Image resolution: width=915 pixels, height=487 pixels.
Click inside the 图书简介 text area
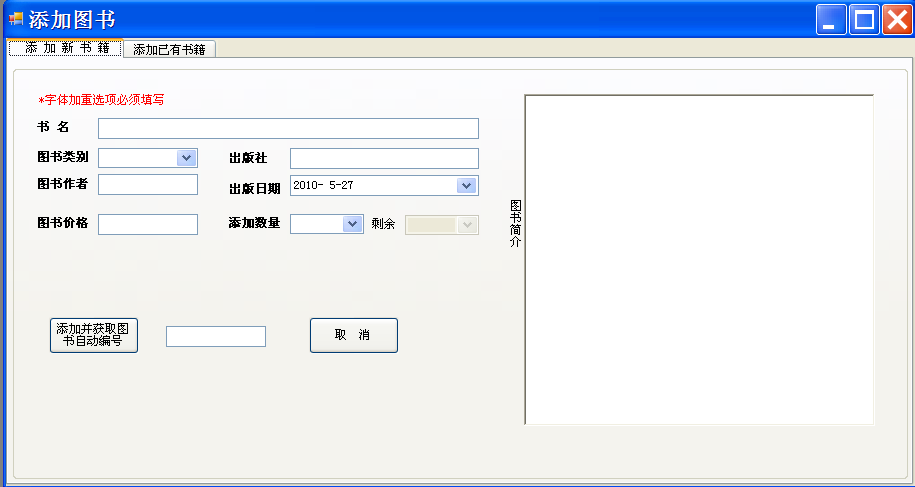coord(699,260)
